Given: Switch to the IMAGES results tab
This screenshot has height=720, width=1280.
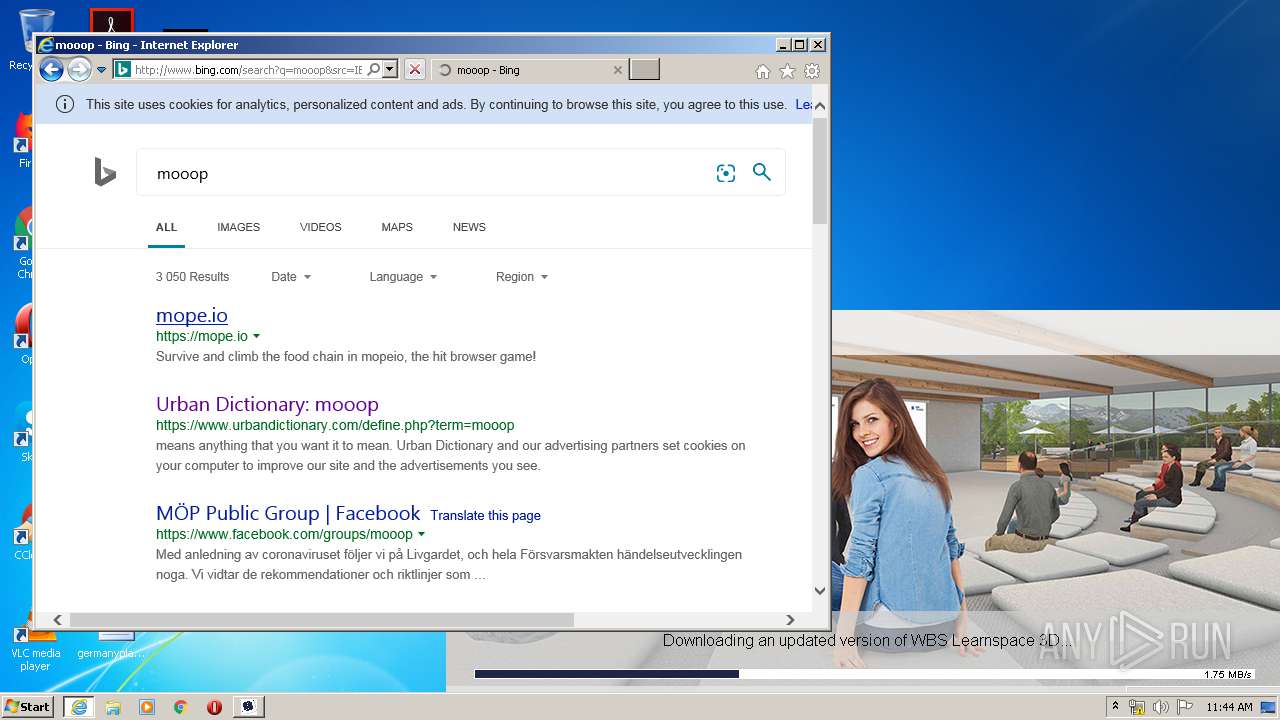Looking at the screenshot, I should pos(238,227).
